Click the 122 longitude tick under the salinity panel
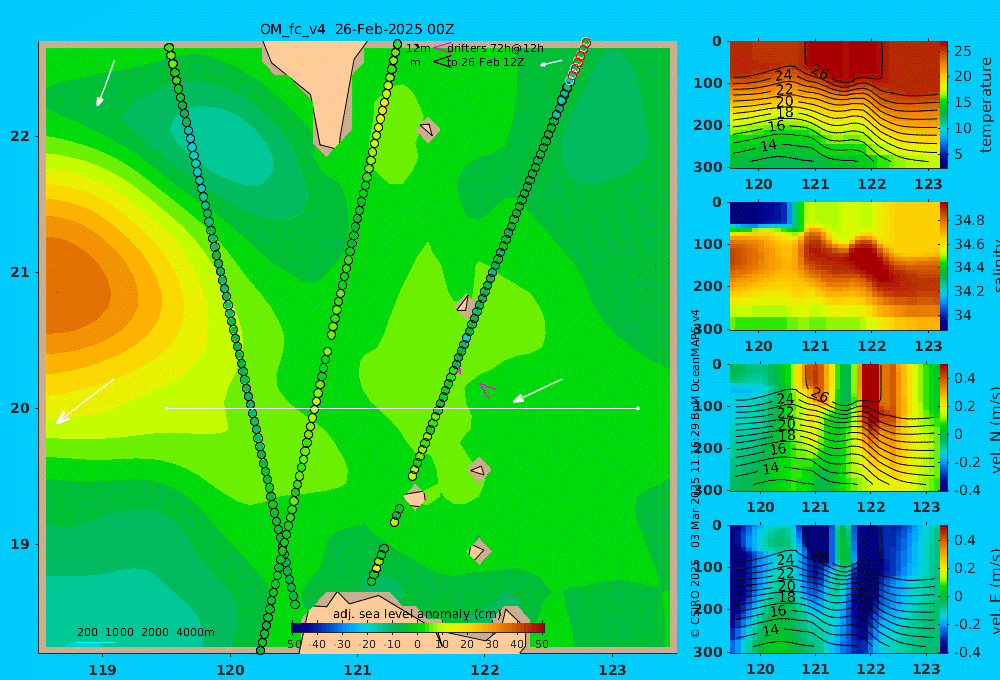 click(x=872, y=346)
